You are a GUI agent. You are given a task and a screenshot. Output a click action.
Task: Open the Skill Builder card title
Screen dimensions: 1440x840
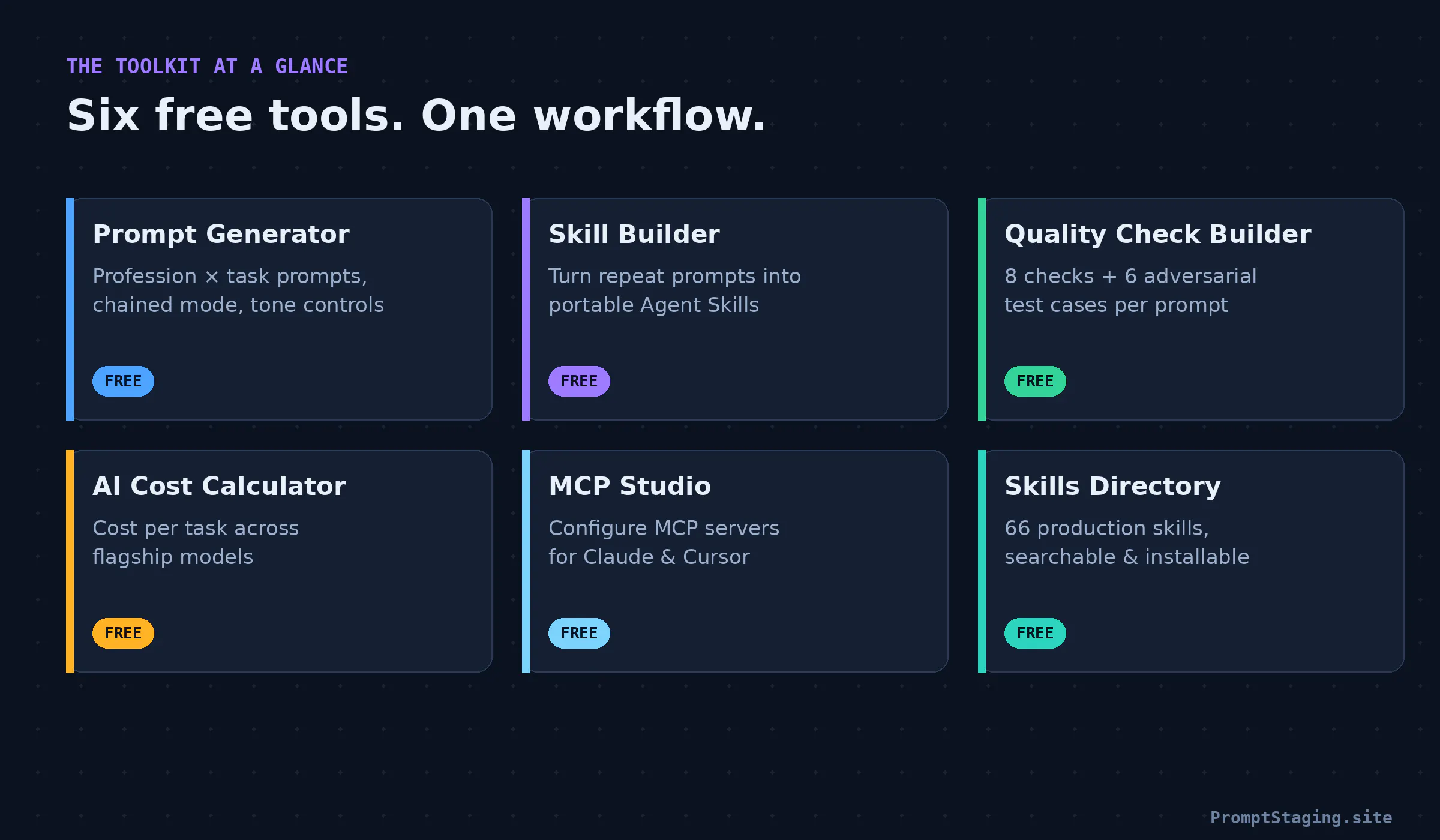pos(634,234)
